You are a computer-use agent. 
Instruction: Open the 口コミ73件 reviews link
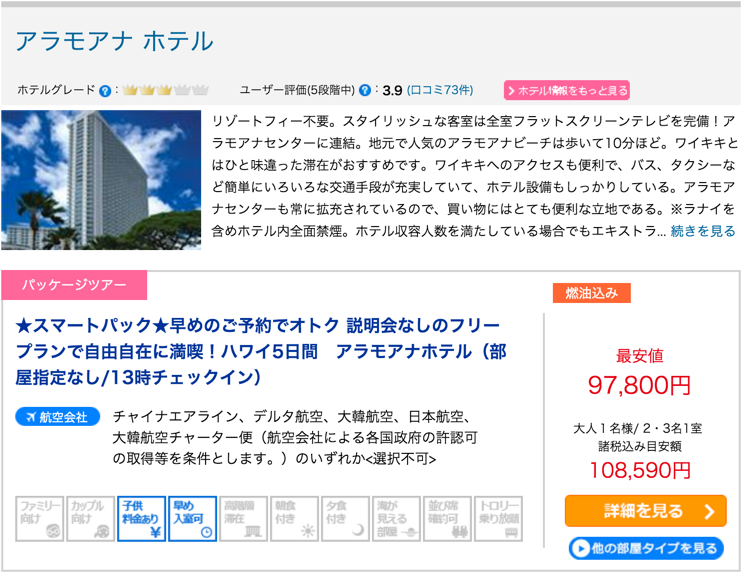point(440,90)
